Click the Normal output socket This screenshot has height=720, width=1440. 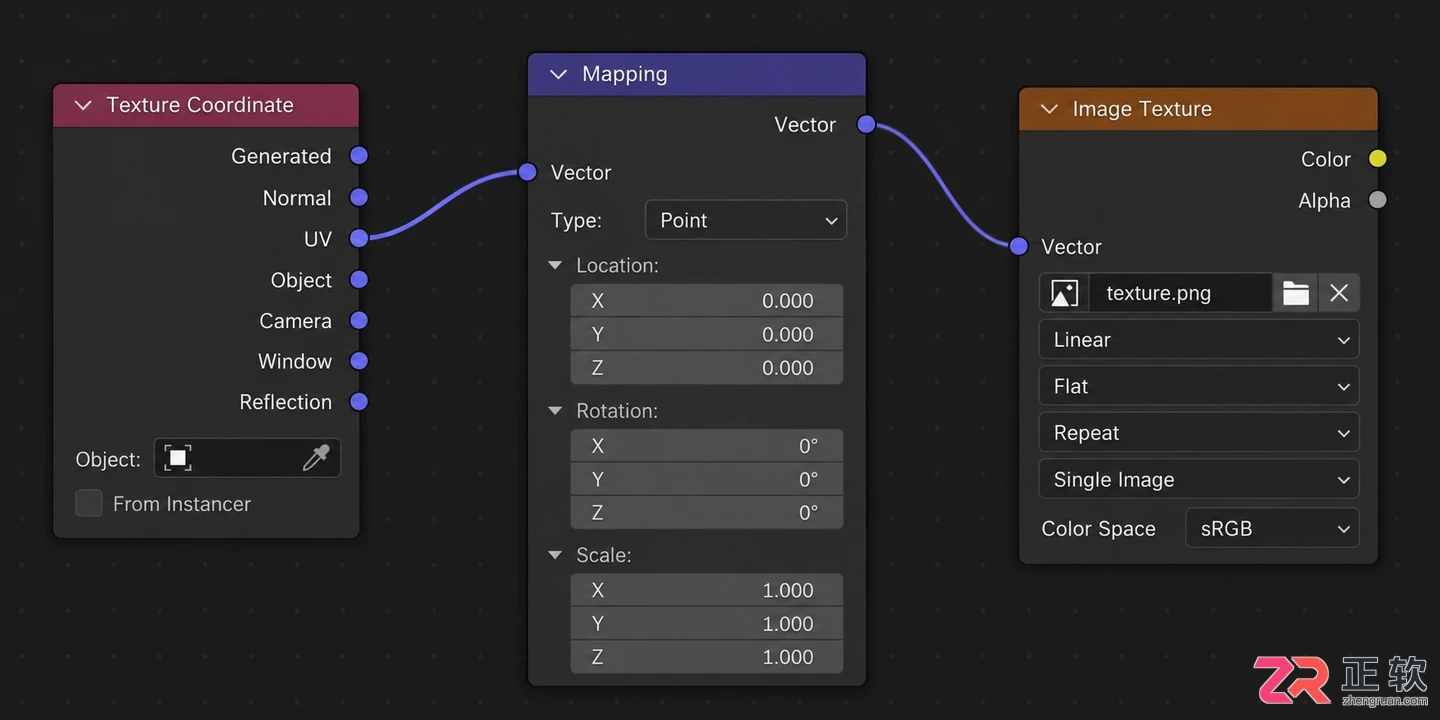point(359,198)
